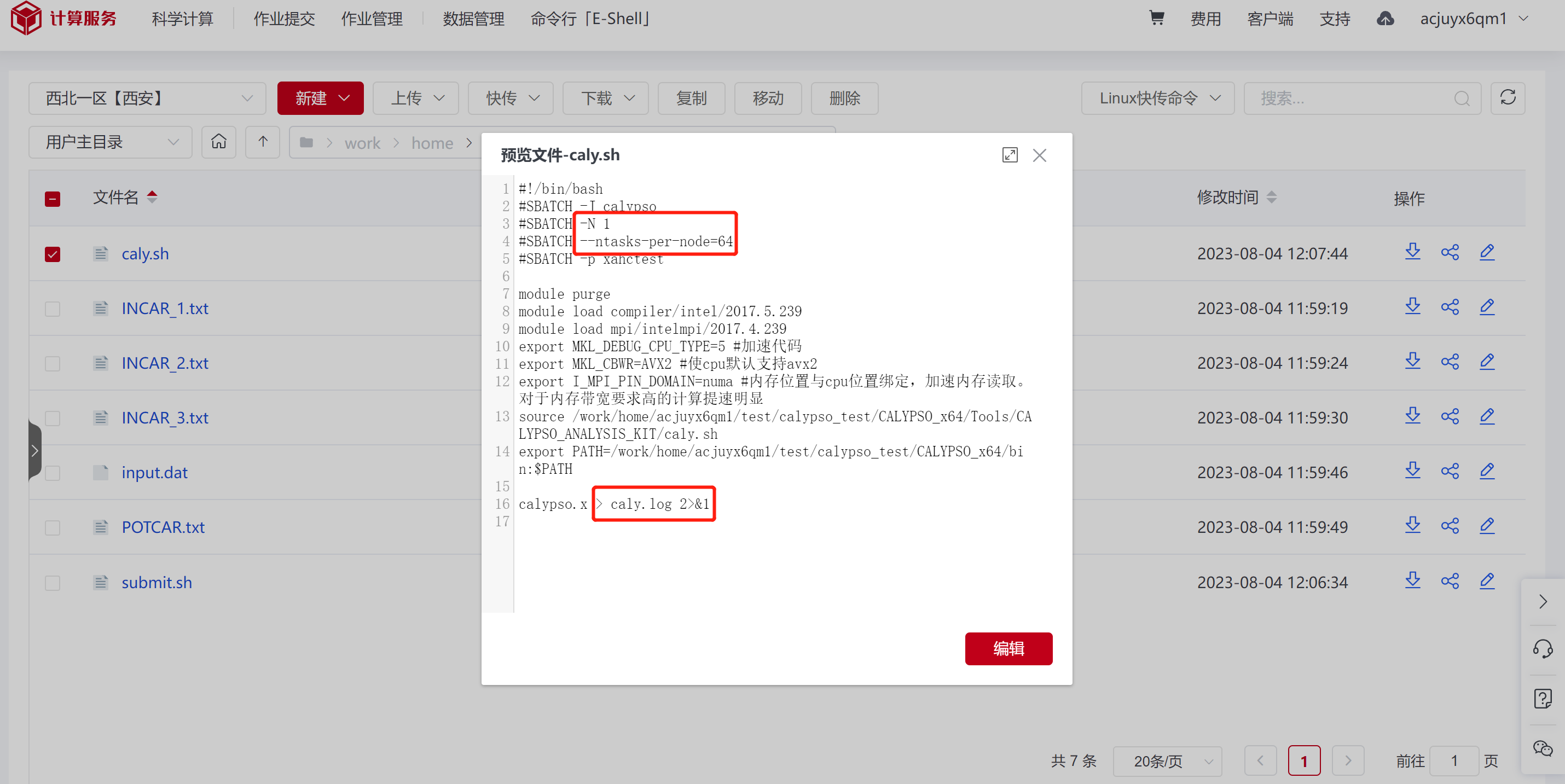
Task: Edit caly.sh using pencil icon
Action: 1487,252
